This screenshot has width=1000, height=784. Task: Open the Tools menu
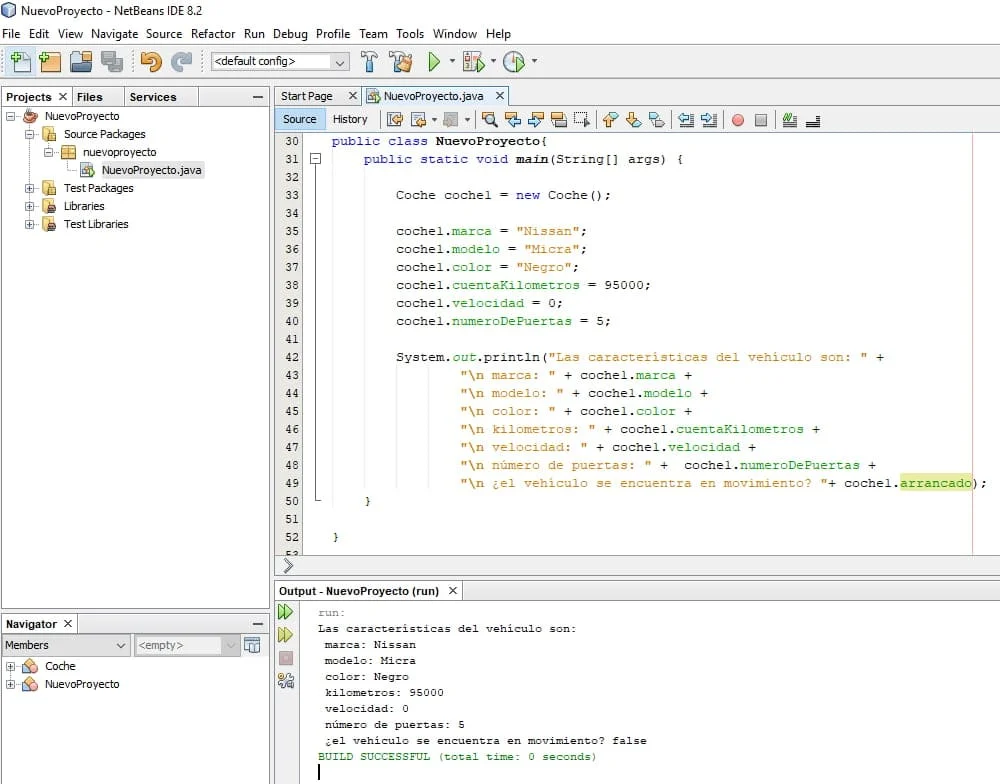410,34
